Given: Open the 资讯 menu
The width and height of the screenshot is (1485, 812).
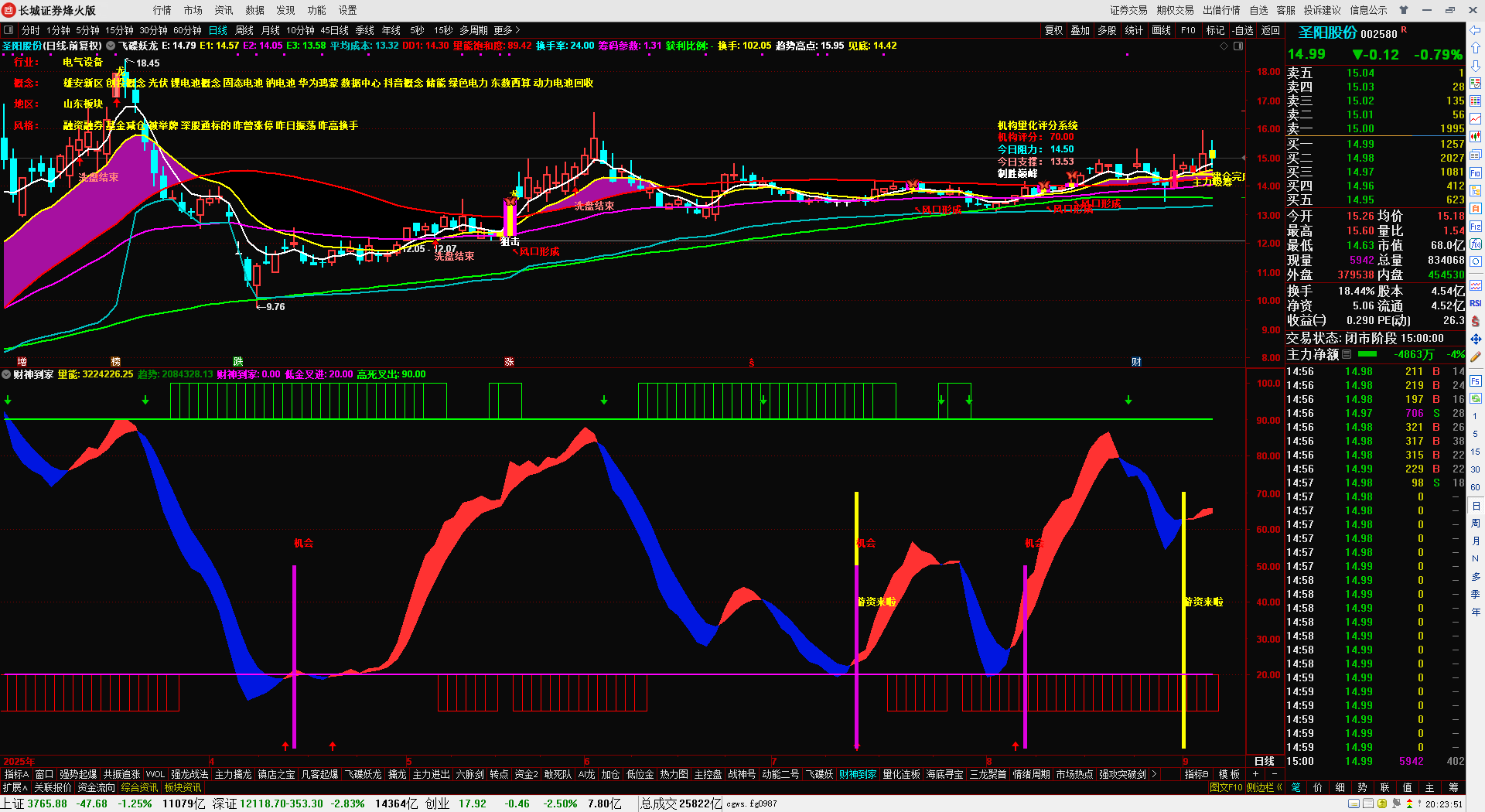Looking at the screenshot, I should (x=224, y=10).
